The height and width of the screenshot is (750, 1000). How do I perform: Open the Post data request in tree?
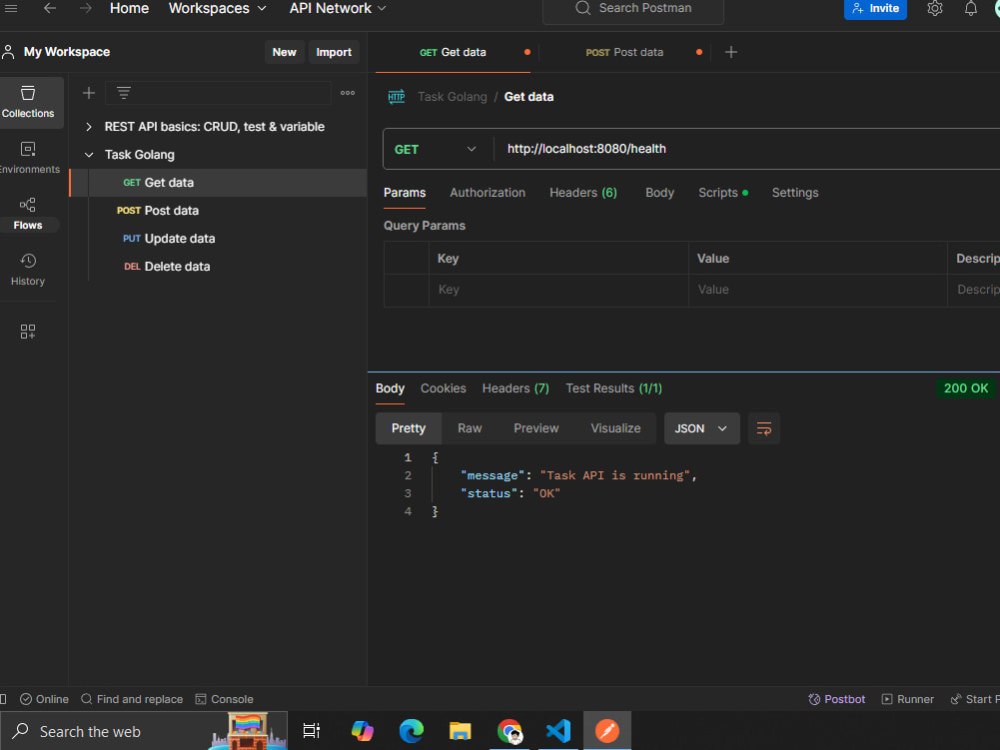coord(218,210)
